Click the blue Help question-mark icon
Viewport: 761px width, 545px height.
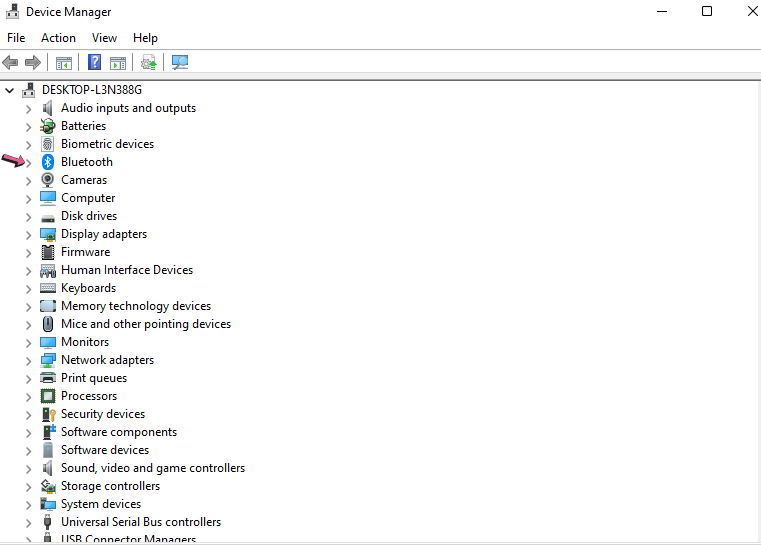(94, 62)
